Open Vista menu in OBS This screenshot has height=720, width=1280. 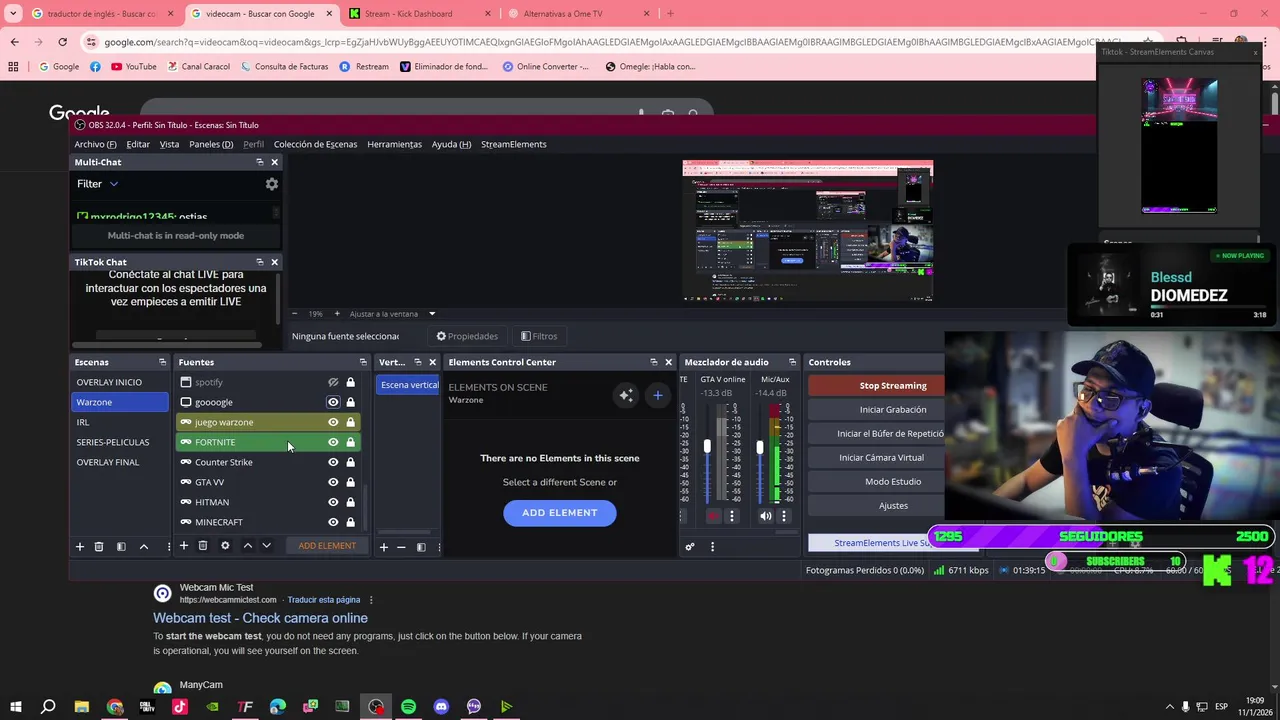(x=169, y=144)
